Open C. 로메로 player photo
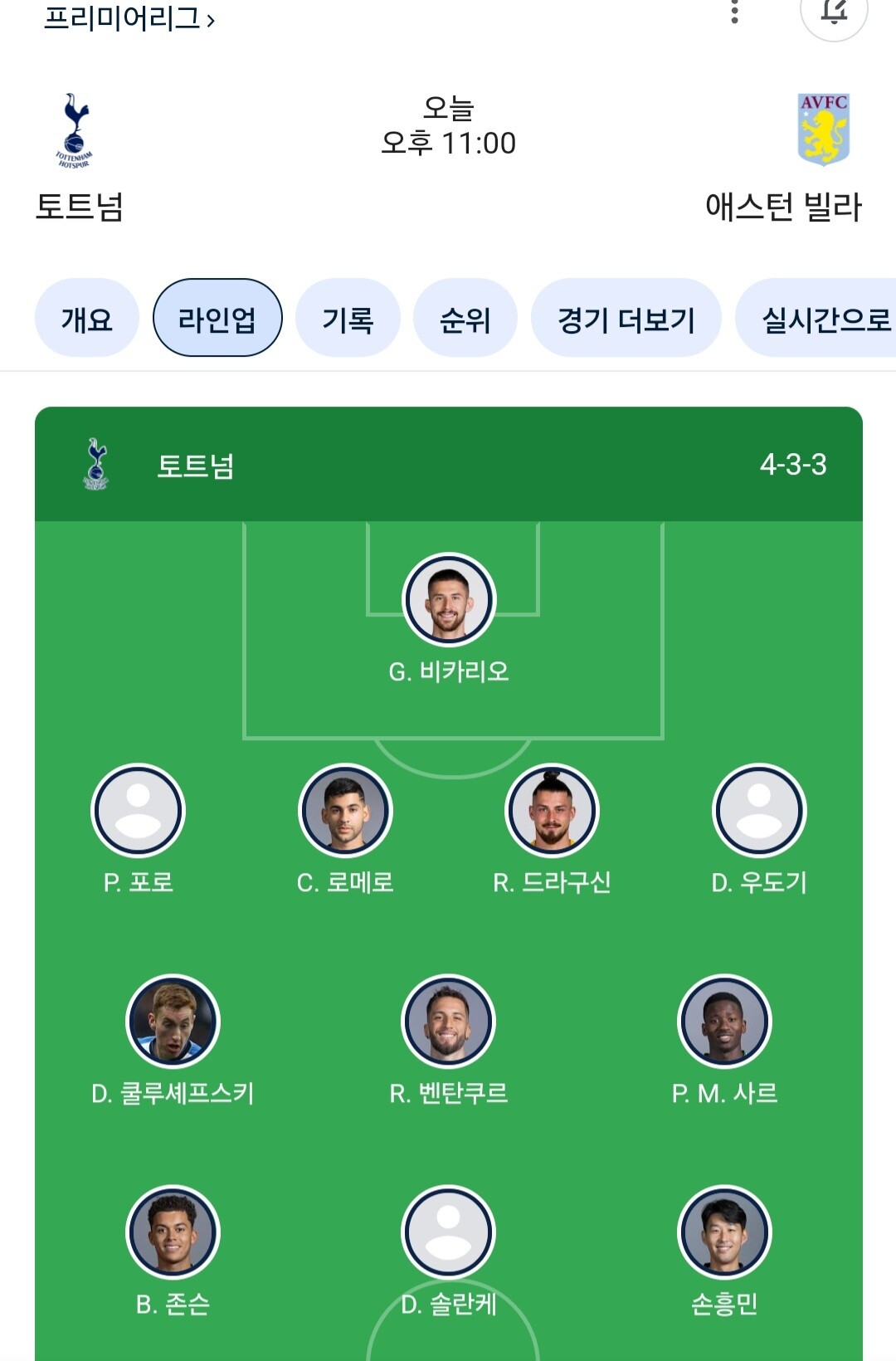896x1361 pixels. coord(345,810)
